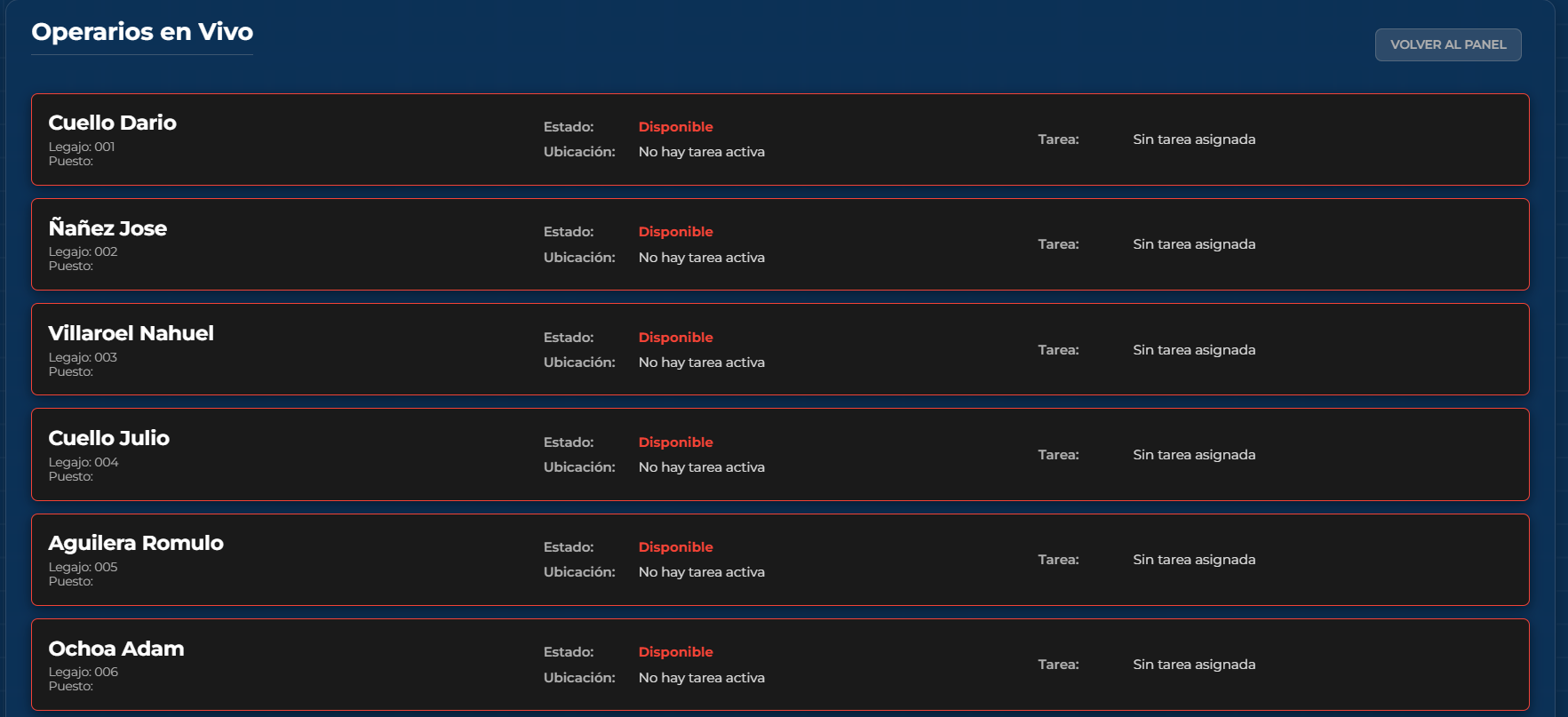Click Legajo: 001 text
Image resolution: width=1568 pixels, height=717 pixels.
82,147
